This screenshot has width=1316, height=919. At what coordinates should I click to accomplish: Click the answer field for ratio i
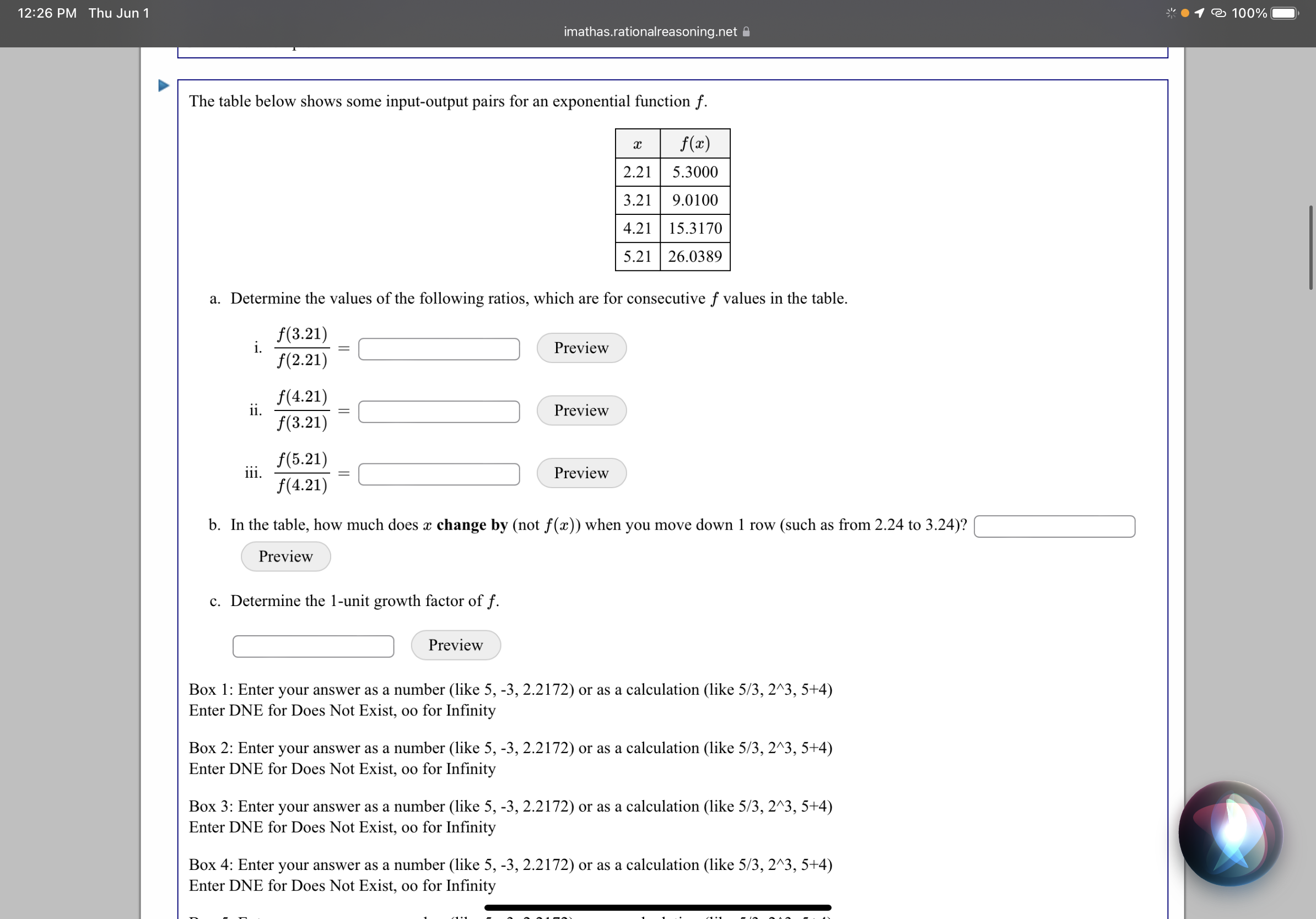438,348
